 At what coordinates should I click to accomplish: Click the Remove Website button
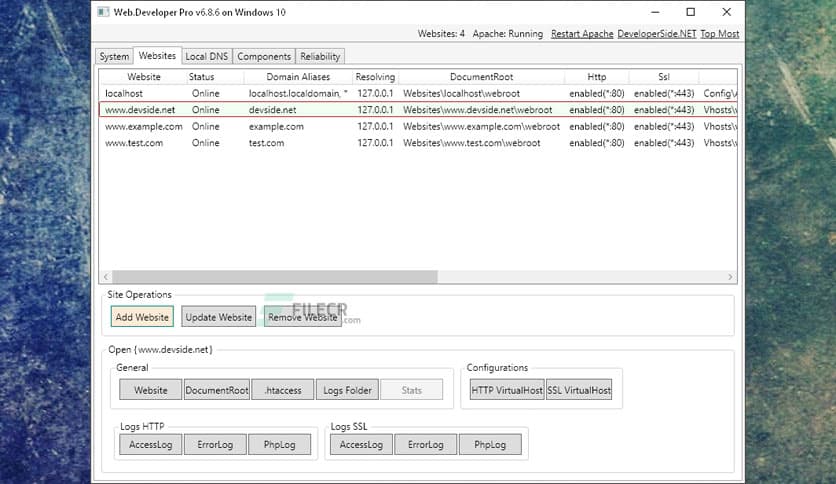[x=302, y=317]
